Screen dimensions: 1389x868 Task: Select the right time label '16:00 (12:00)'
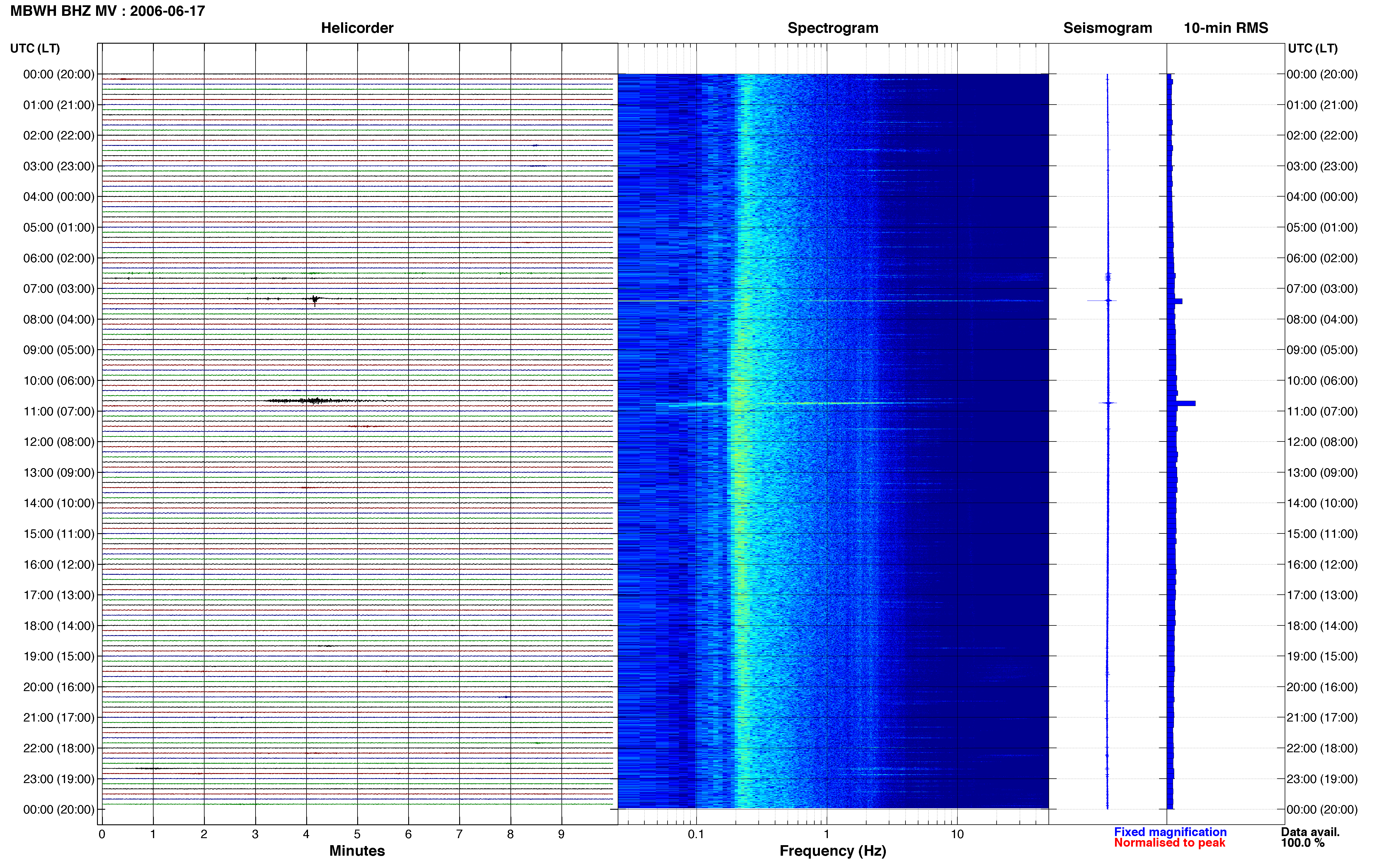1322,564
